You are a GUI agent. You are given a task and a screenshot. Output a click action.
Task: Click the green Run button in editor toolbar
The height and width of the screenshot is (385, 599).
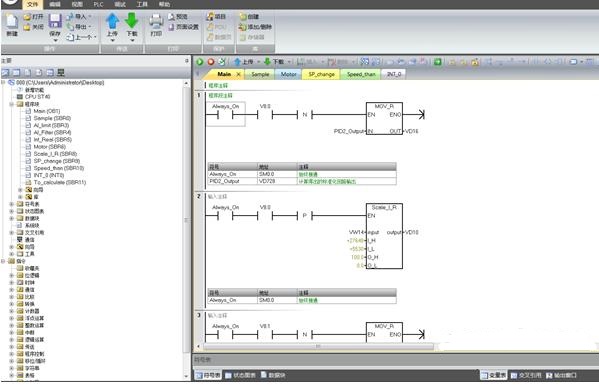click(199, 61)
